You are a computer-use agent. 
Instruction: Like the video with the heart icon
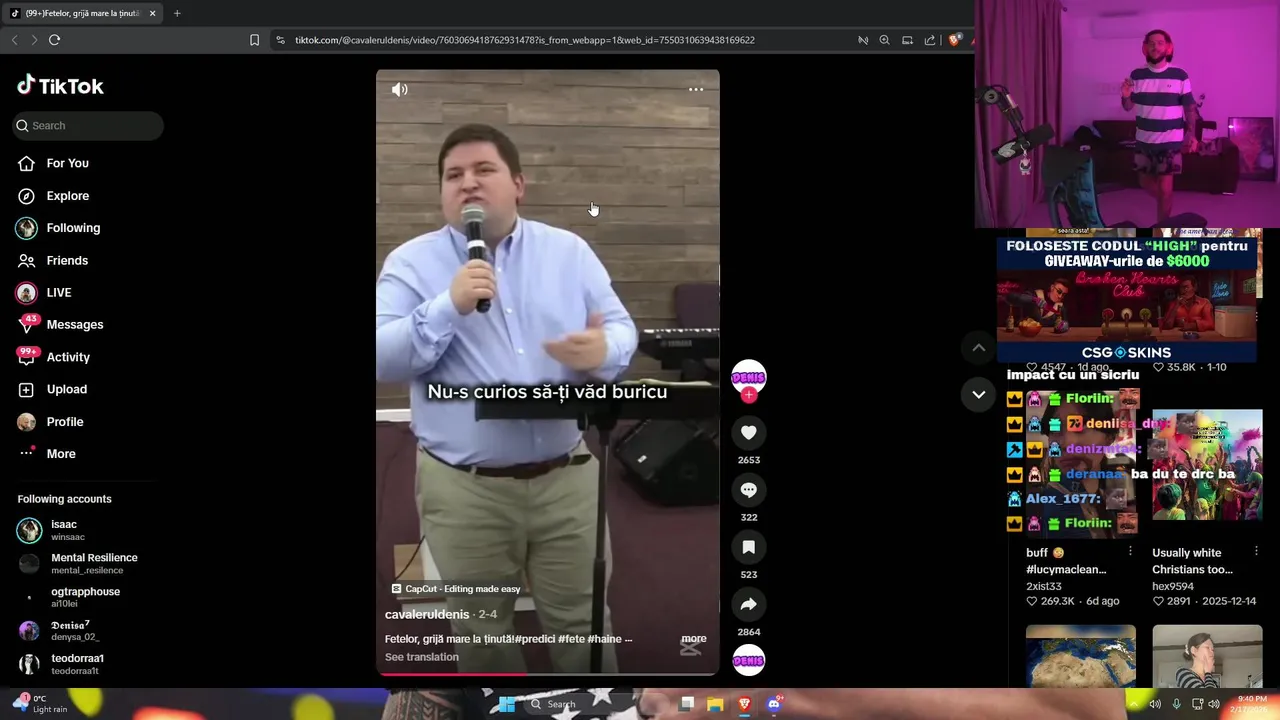[749, 432]
